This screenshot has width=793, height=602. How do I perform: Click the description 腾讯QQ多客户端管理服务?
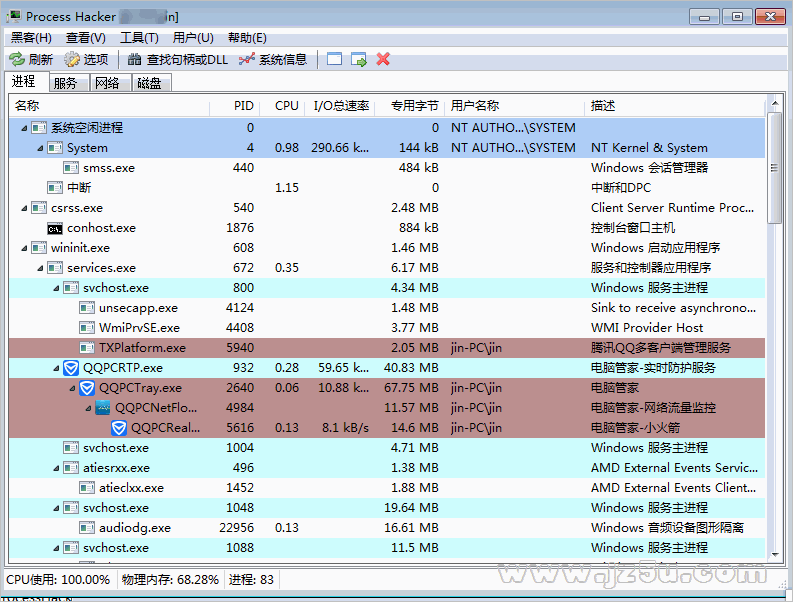coord(660,348)
